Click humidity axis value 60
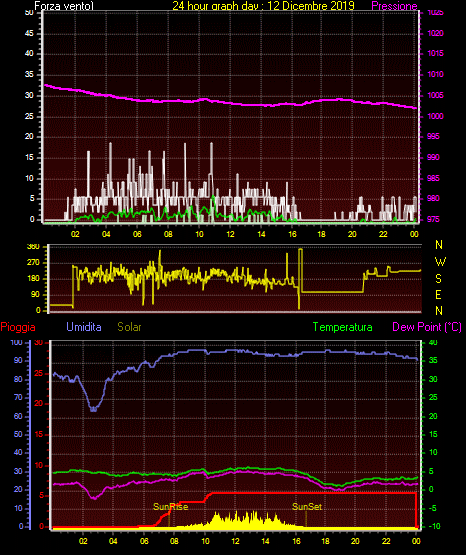This screenshot has height=555, width=466. (x=18, y=416)
